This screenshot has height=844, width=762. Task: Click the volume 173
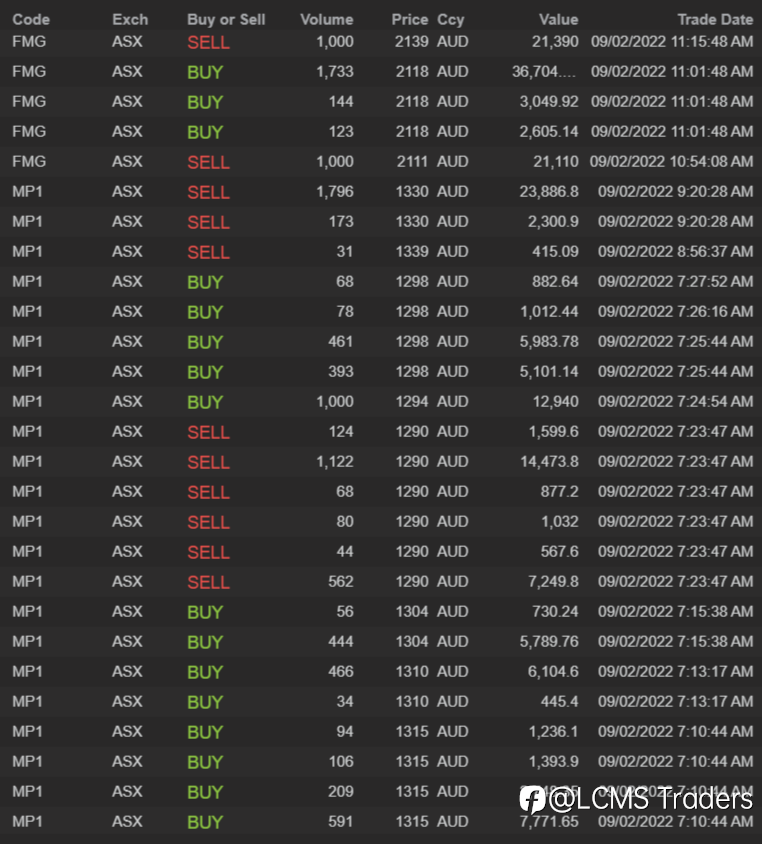(341, 222)
